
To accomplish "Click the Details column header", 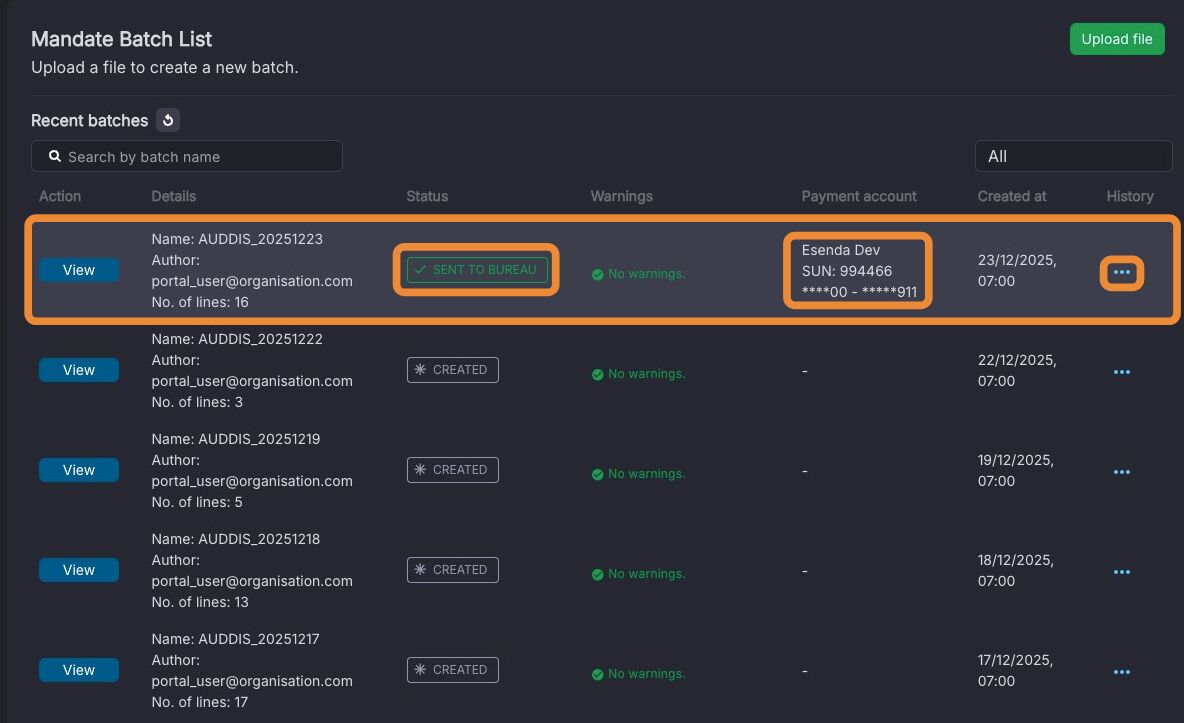I will tap(174, 196).
